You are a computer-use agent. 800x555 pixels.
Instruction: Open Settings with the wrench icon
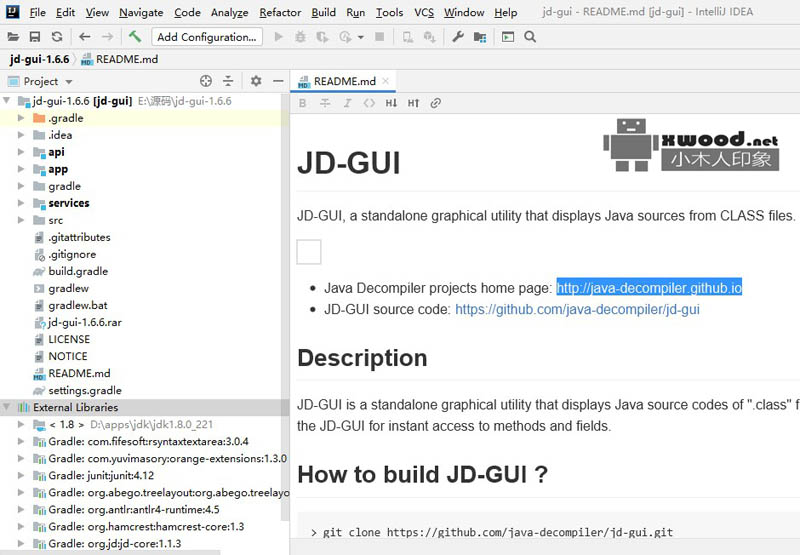click(458, 37)
